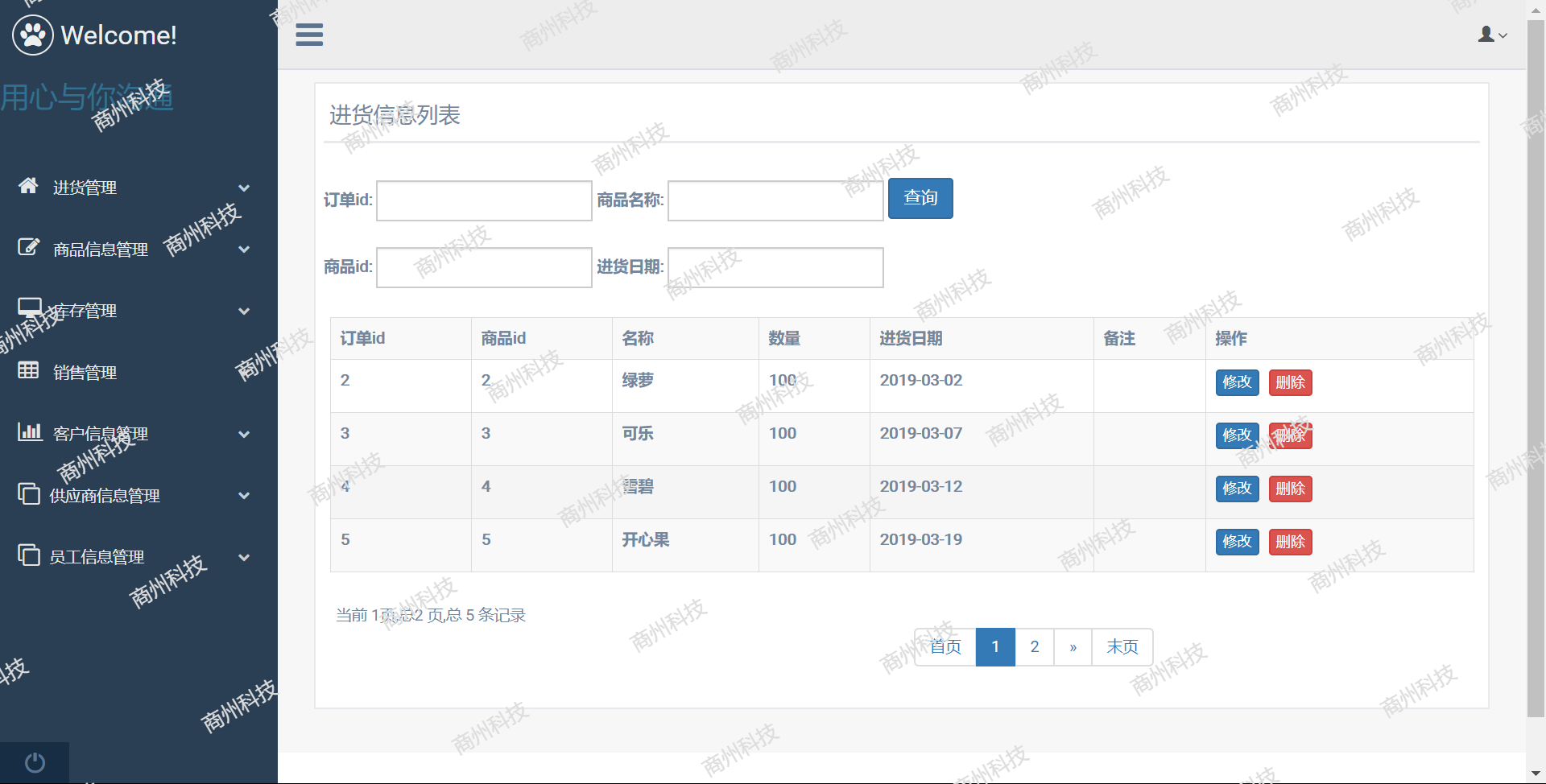Image resolution: width=1546 pixels, height=784 pixels.
Task: Click the power icon at sidebar bottom
Action: tap(35, 762)
